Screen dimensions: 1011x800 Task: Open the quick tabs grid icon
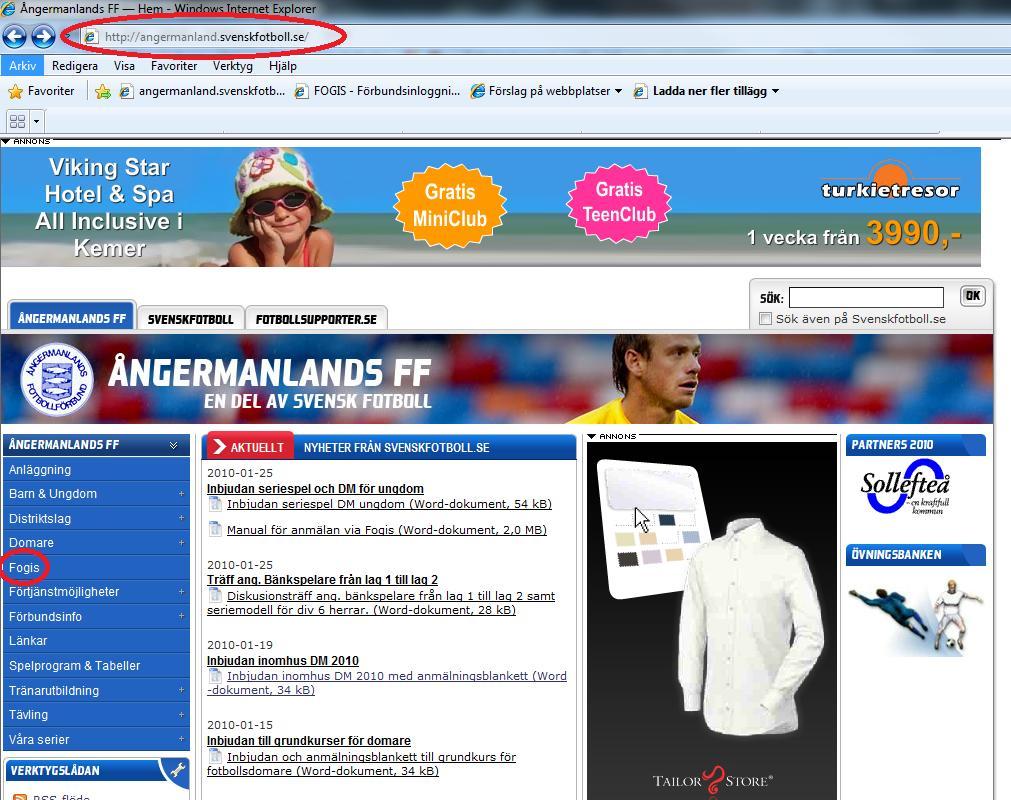(17, 121)
